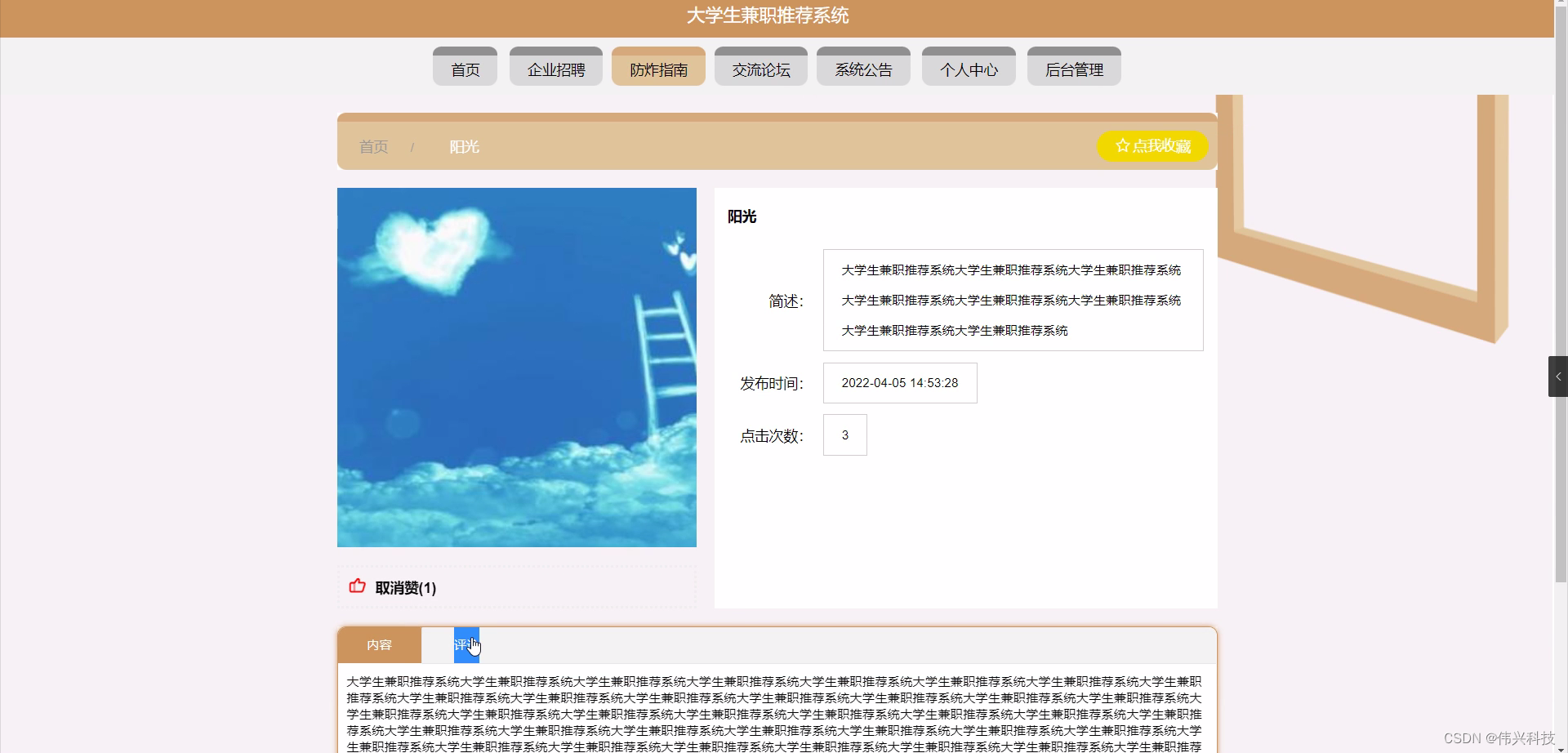Open the 交流论坛 section

point(760,69)
